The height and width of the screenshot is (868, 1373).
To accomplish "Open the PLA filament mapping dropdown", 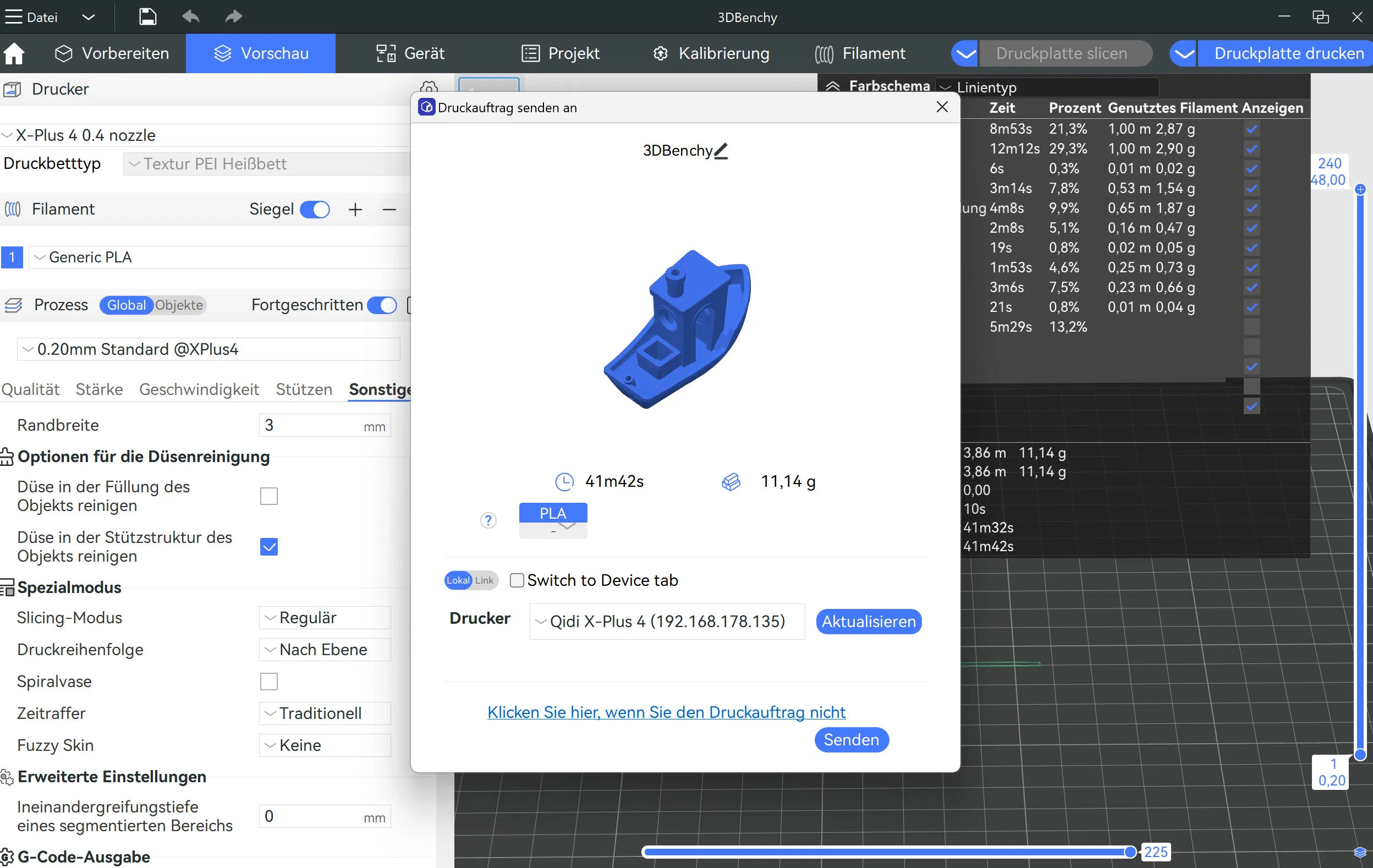I will point(553,521).
